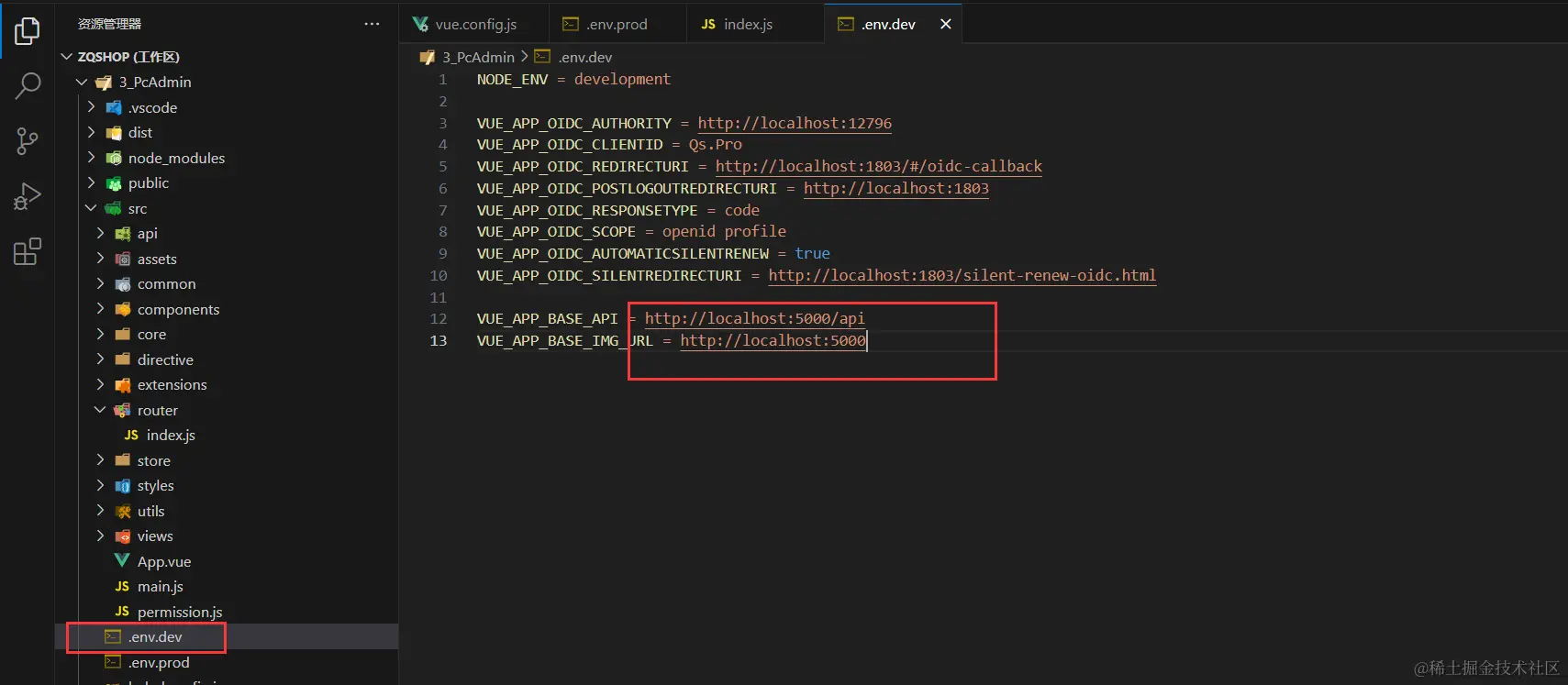Open the Search activity bar icon

click(x=28, y=86)
